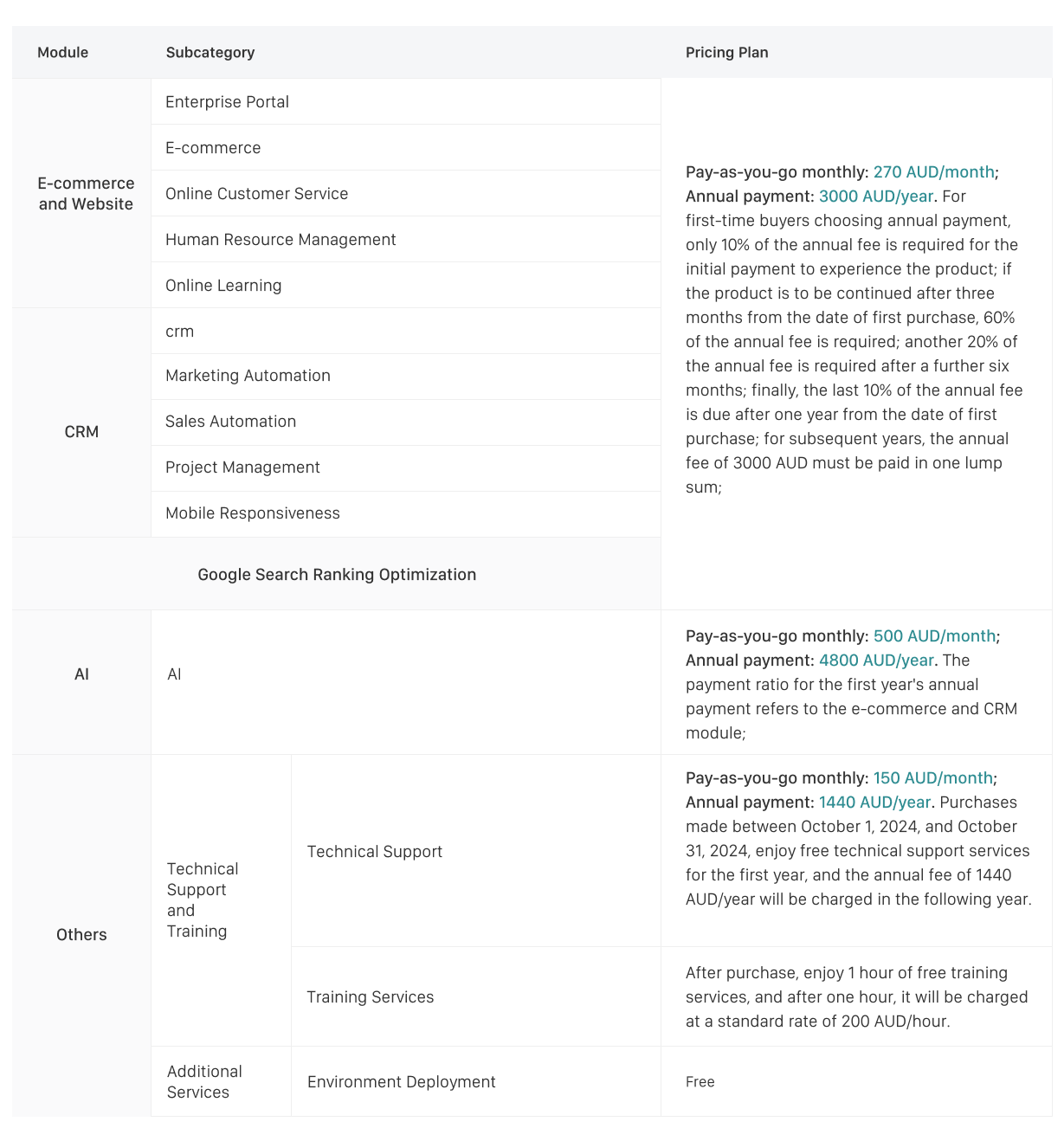Select the Others module cell
The image size is (1064, 1128).
[81, 935]
